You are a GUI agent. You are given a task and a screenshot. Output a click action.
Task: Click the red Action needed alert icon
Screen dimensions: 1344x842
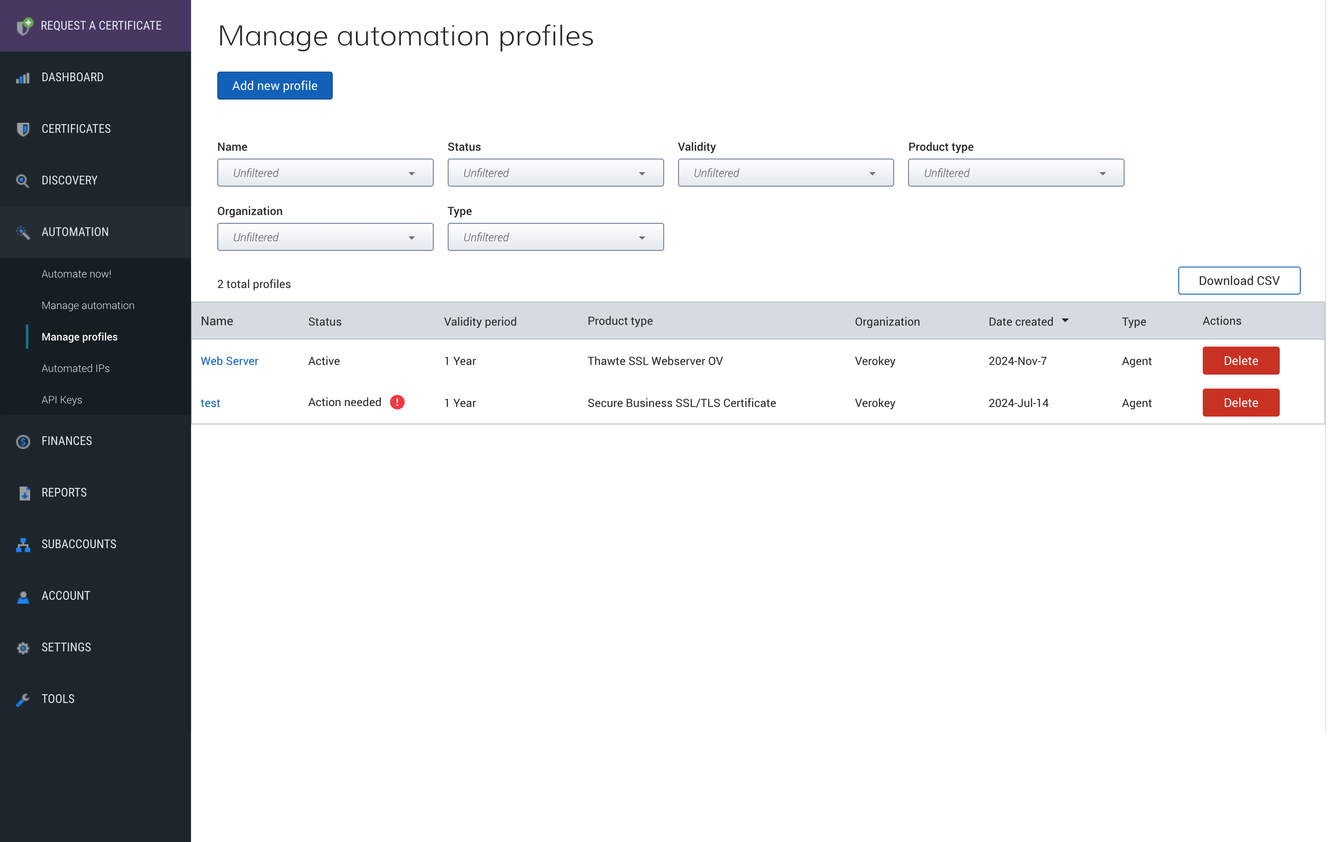tap(397, 401)
